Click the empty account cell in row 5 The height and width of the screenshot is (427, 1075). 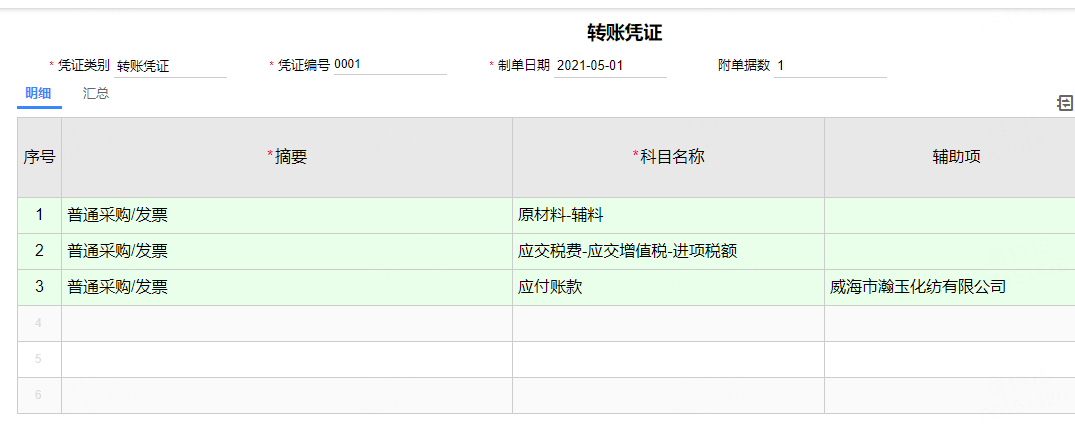(x=668, y=359)
